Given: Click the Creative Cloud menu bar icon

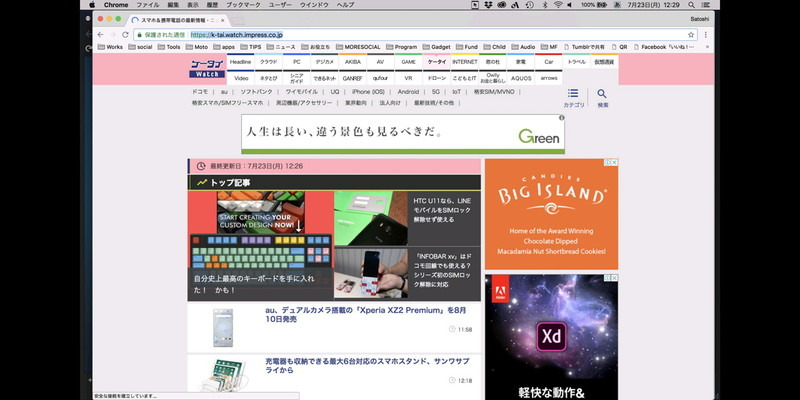Looking at the screenshot, I should 502,5.
